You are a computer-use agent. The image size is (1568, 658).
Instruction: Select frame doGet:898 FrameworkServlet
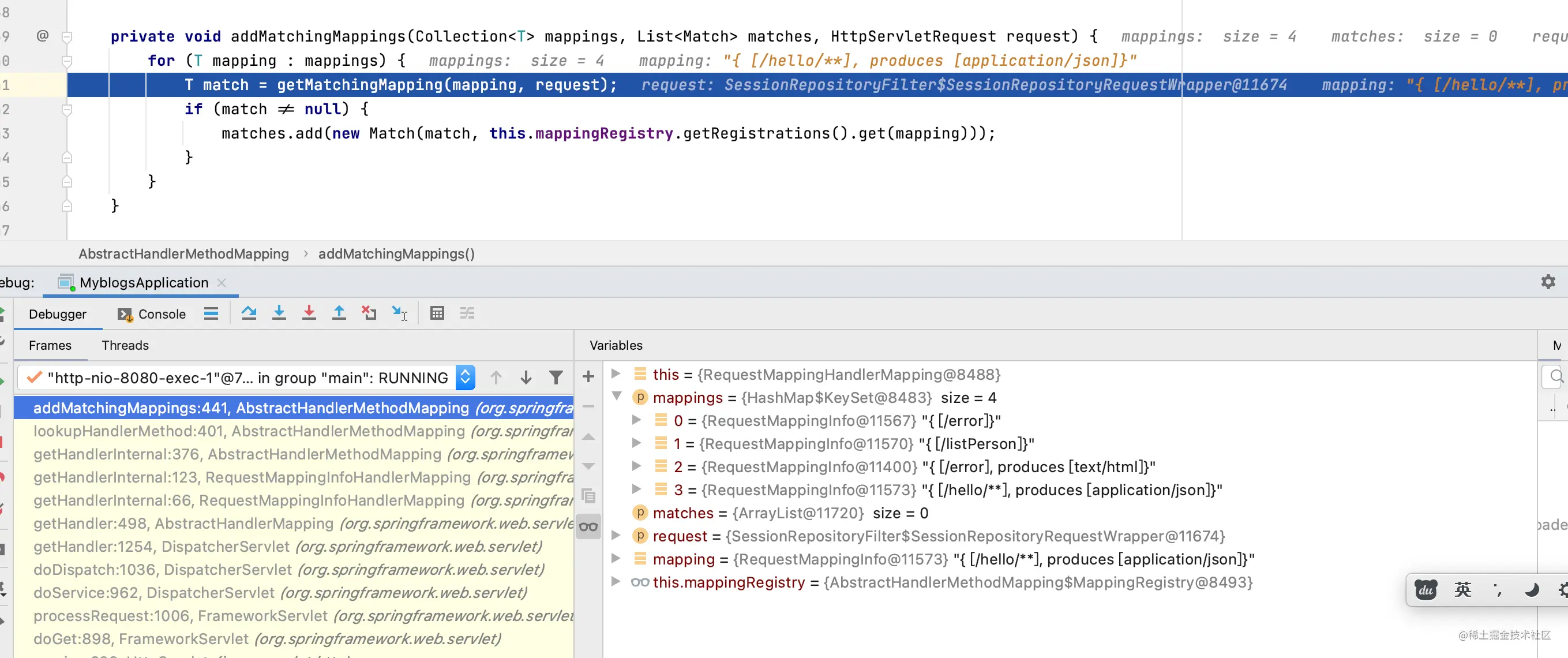click(294, 640)
